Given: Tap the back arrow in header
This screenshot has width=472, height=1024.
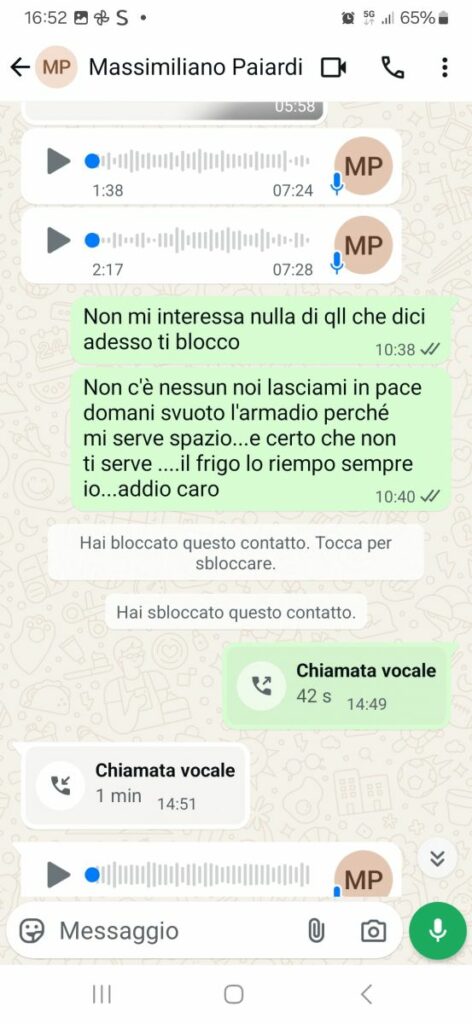Looking at the screenshot, I should 21,67.
